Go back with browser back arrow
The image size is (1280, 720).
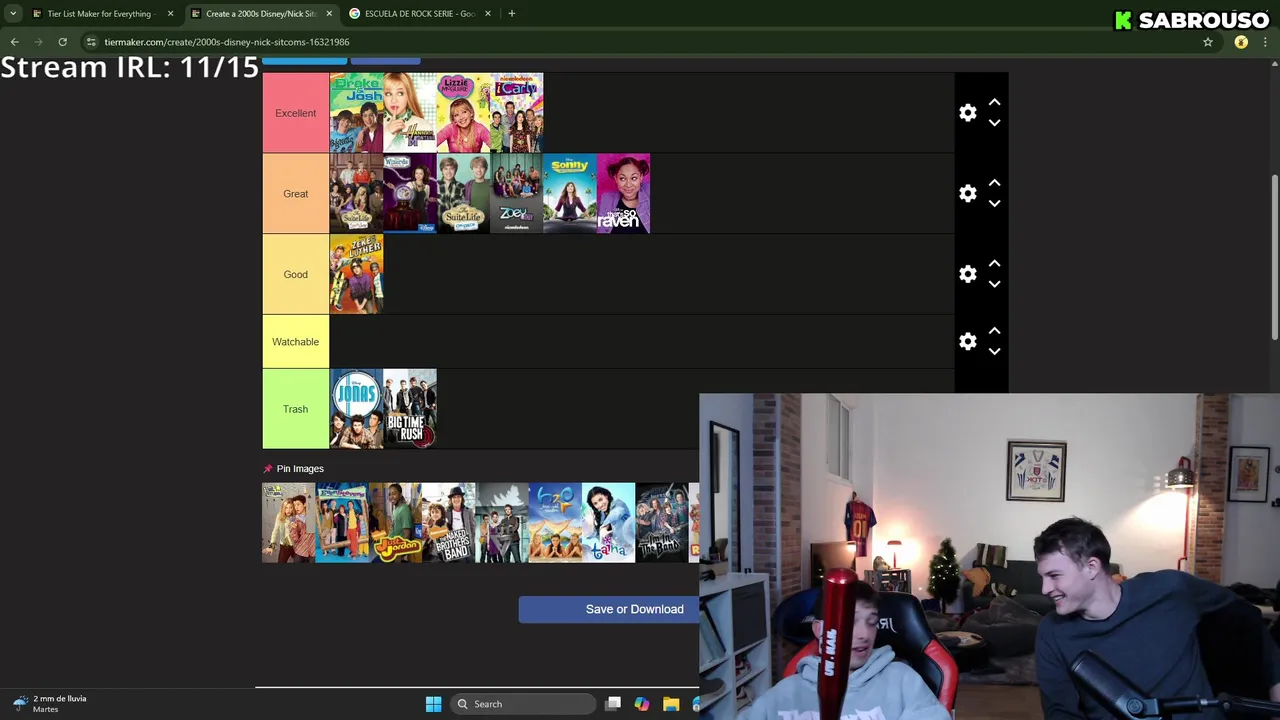coord(14,42)
